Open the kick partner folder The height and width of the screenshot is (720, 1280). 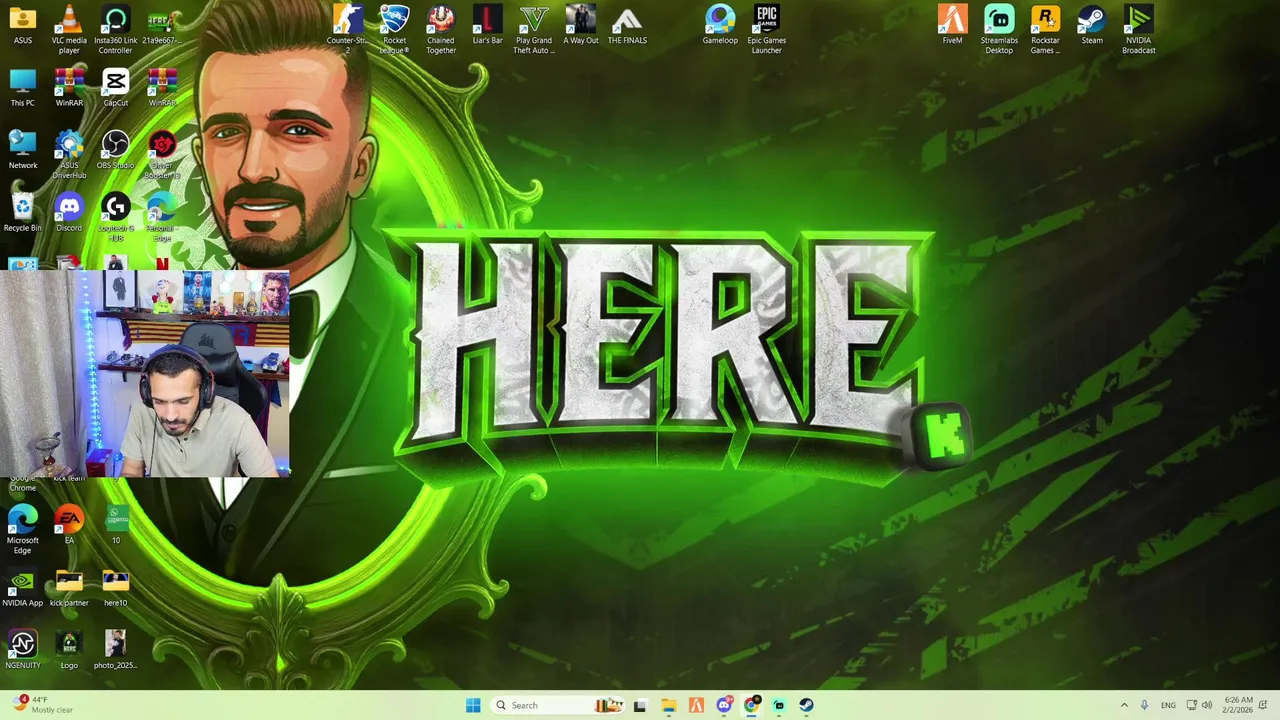point(69,588)
